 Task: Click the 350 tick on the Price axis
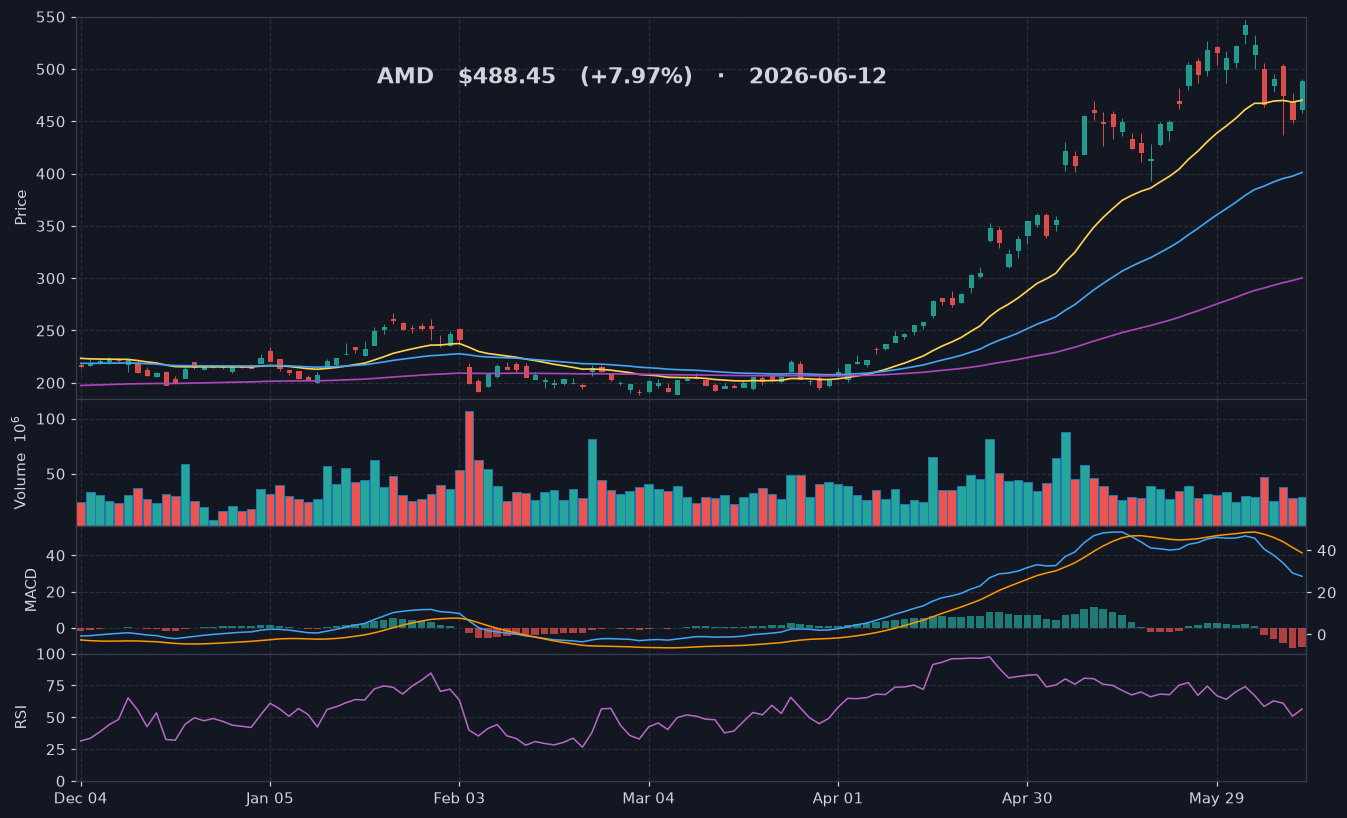click(51, 227)
